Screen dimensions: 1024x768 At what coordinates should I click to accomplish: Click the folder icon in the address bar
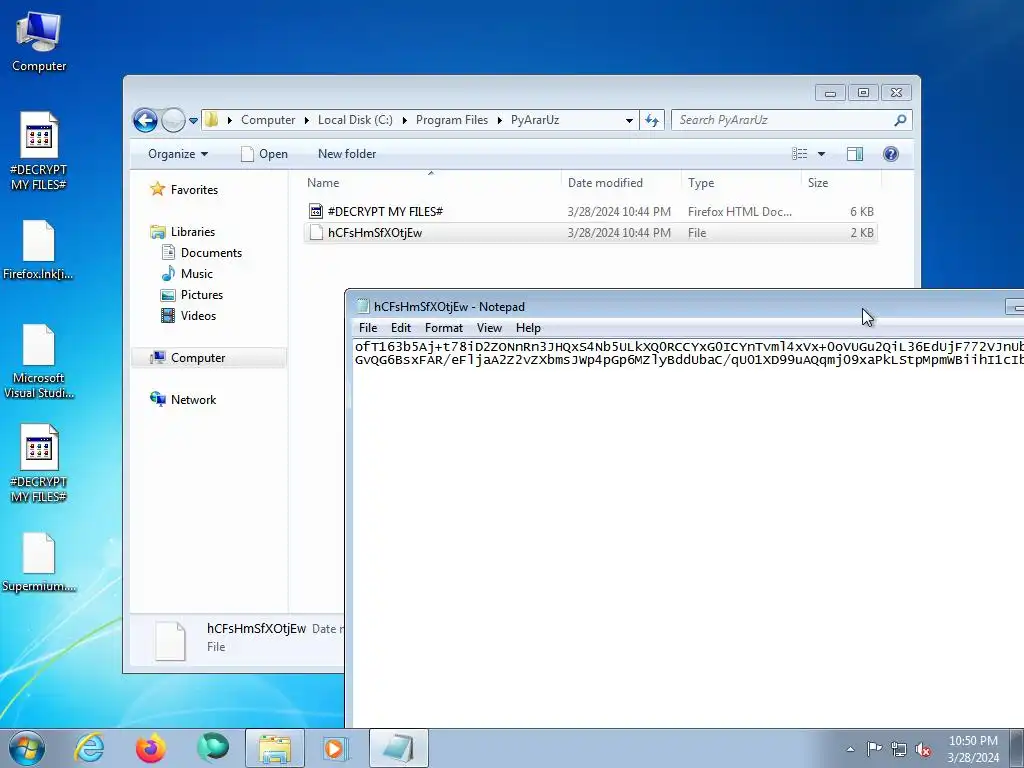pos(211,120)
